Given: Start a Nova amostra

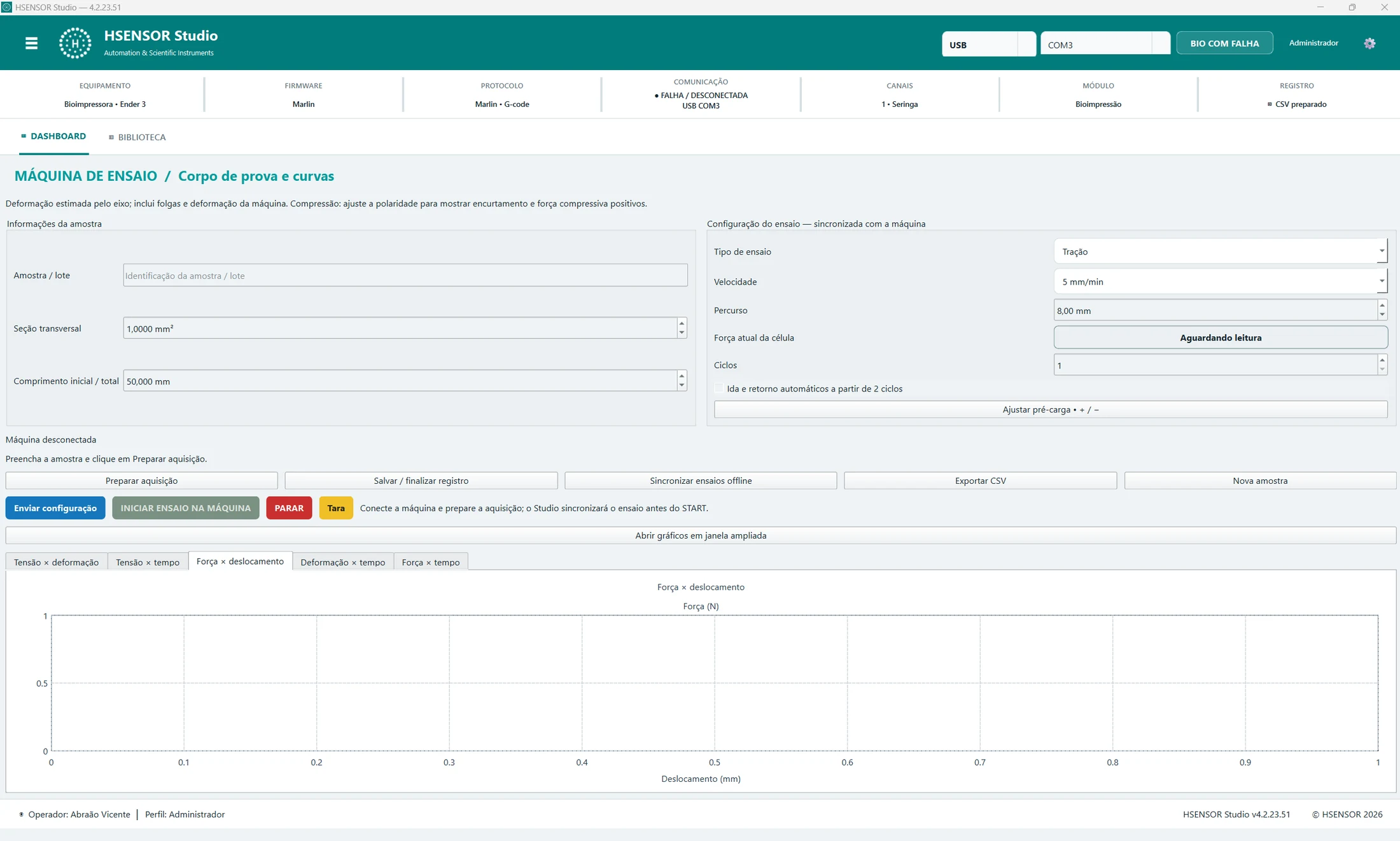Looking at the screenshot, I should click(x=1260, y=481).
